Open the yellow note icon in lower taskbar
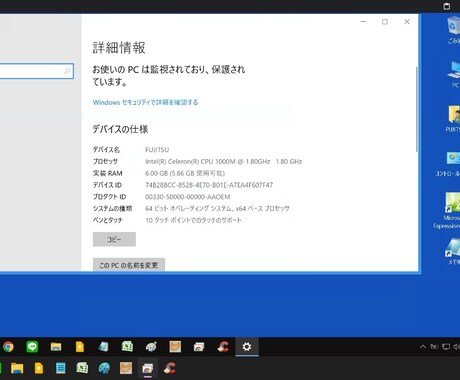The height and width of the screenshot is (380, 460). [x=39, y=368]
